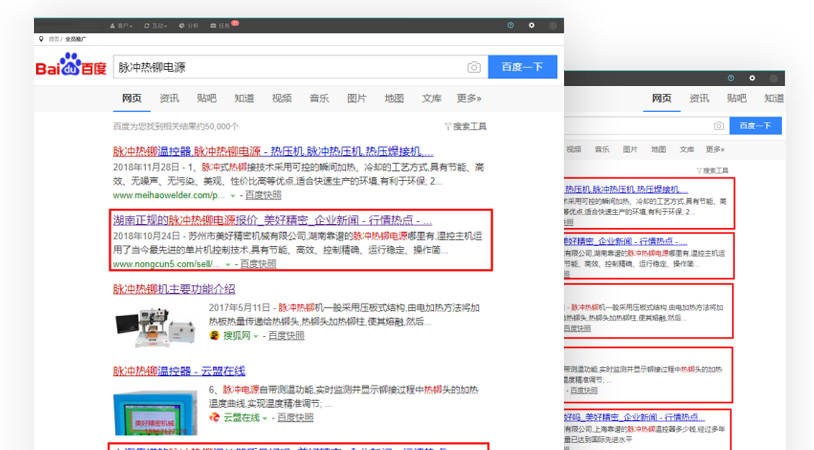Click the camera image-search icon in front window
The width and height of the screenshot is (814, 450).
click(x=473, y=67)
